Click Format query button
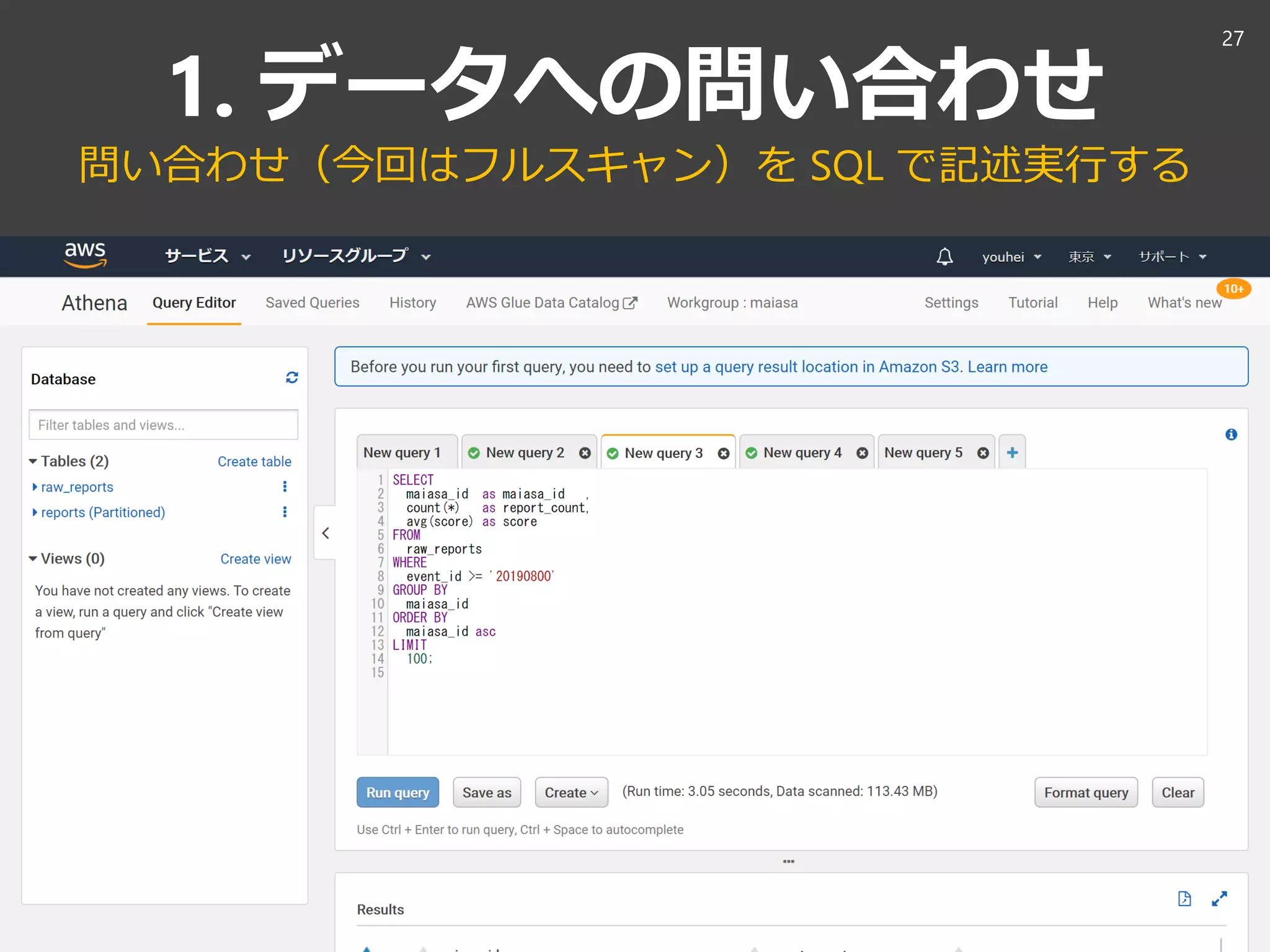This screenshot has height=952, width=1270. click(x=1086, y=793)
